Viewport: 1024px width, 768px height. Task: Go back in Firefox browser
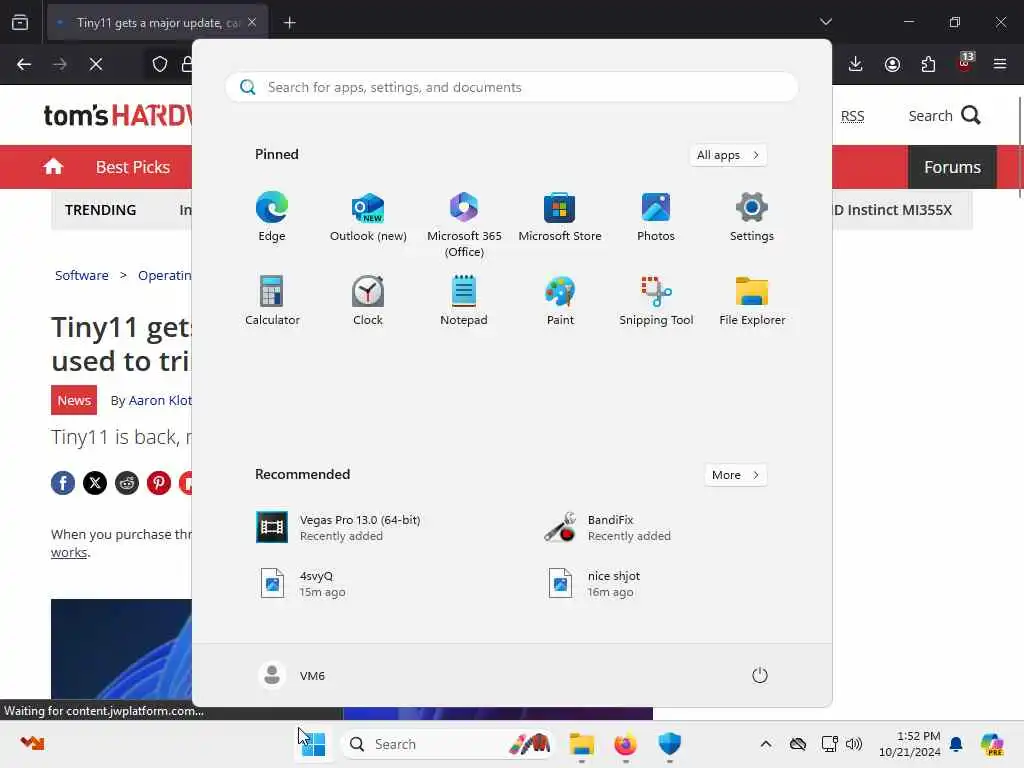(24, 64)
